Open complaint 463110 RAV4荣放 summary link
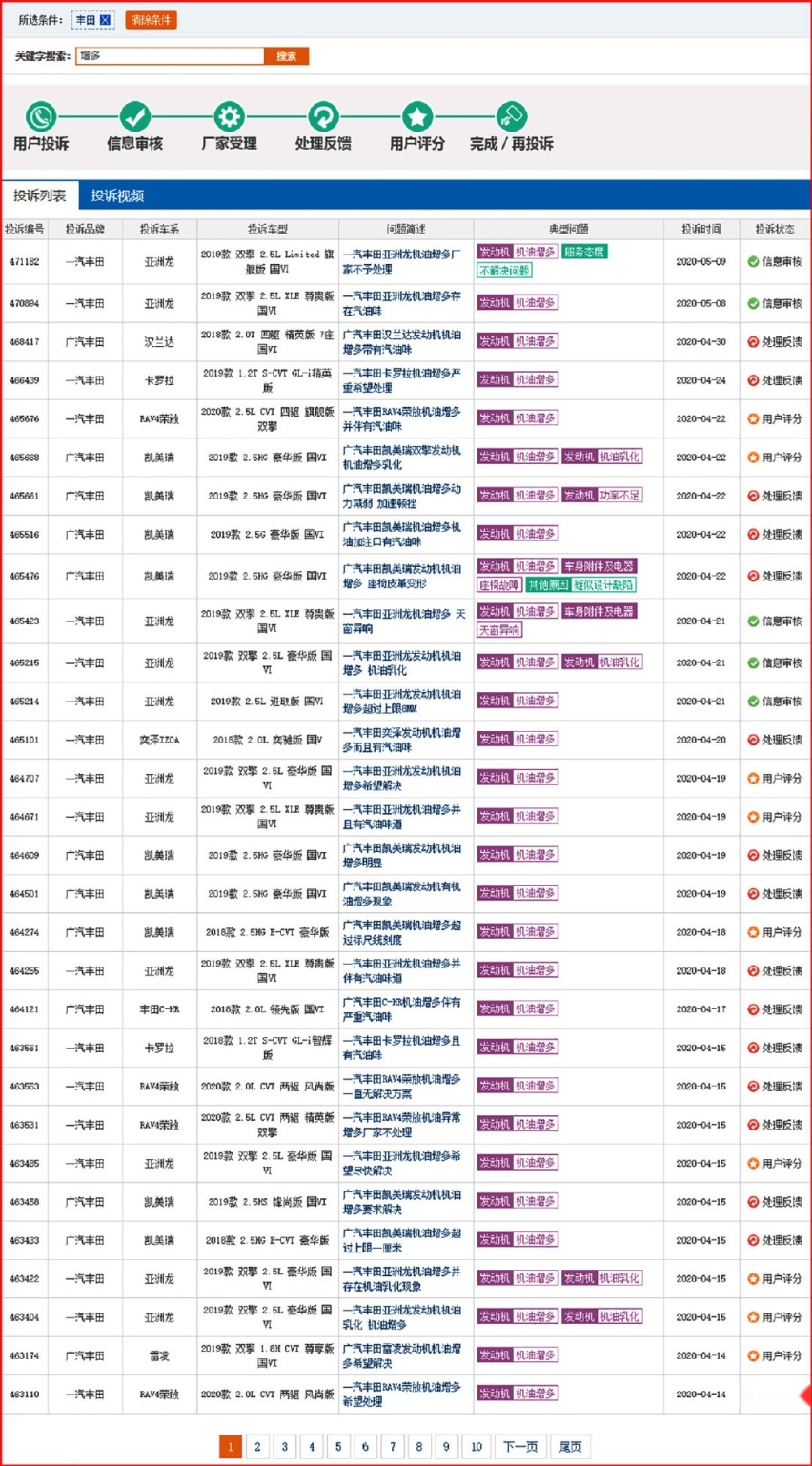Screen dimensions: 812x1466 (401, 1395)
